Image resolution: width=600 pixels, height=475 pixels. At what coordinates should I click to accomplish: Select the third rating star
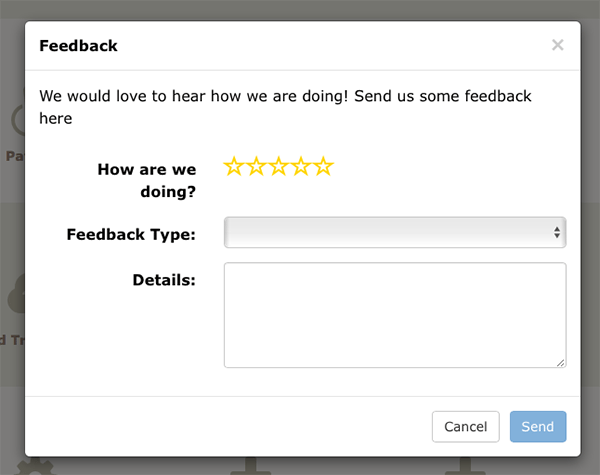[x=279, y=166]
